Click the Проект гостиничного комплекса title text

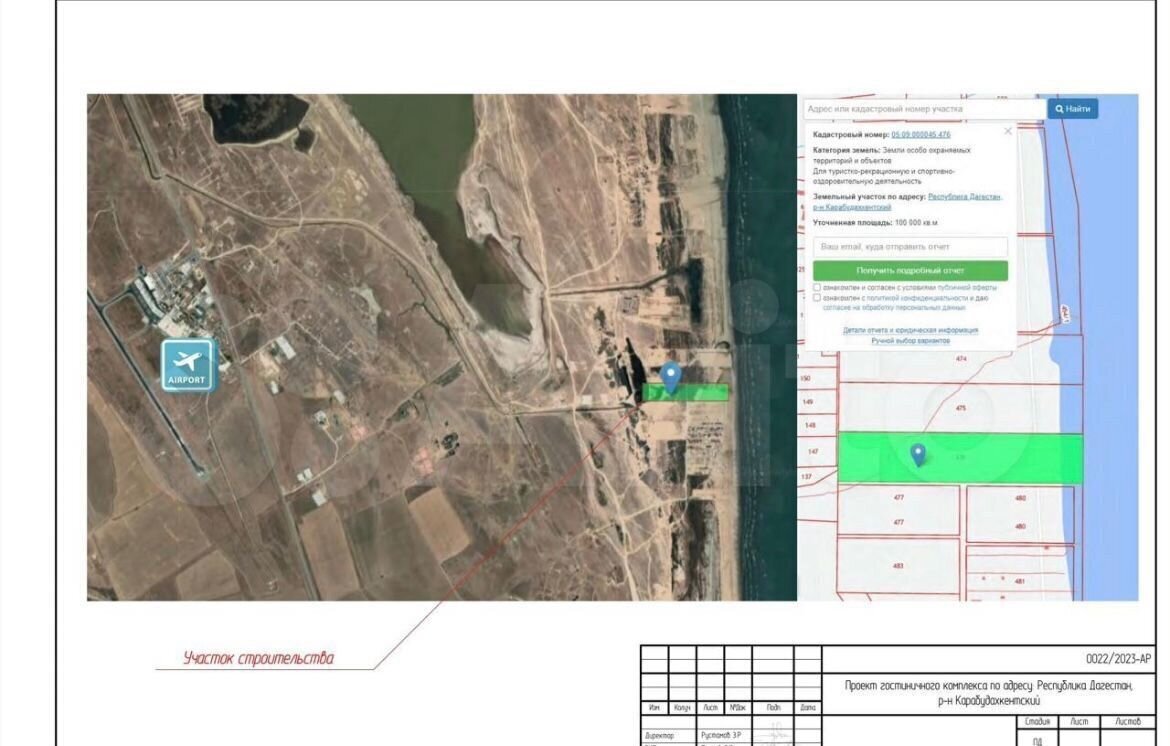(x=989, y=692)
